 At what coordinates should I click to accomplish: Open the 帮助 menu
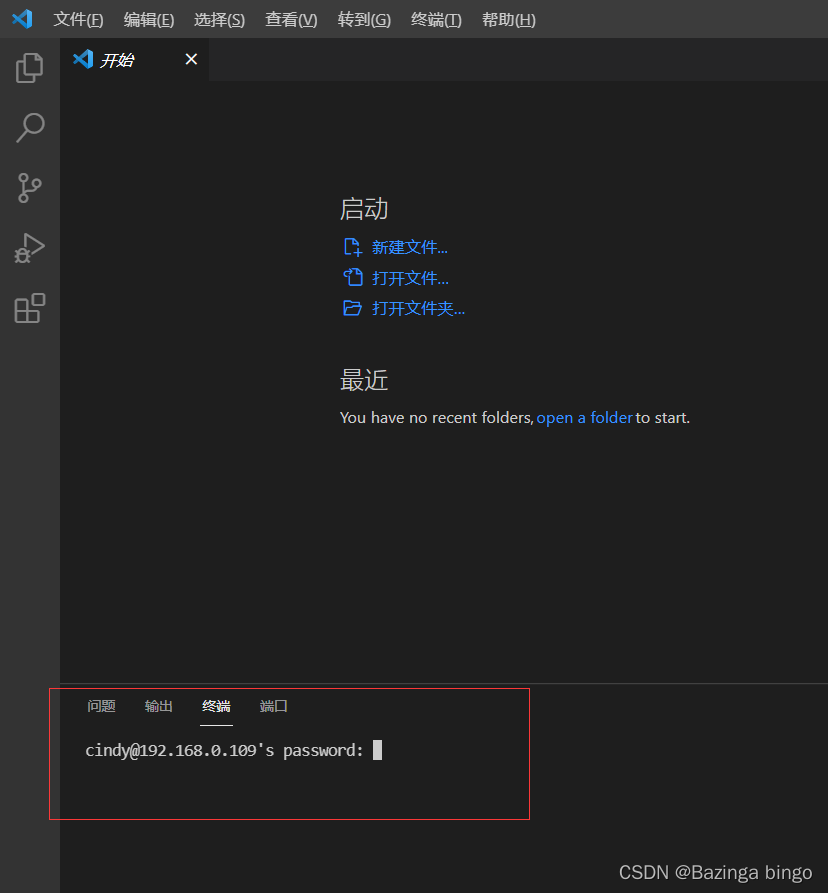point(508,19)
